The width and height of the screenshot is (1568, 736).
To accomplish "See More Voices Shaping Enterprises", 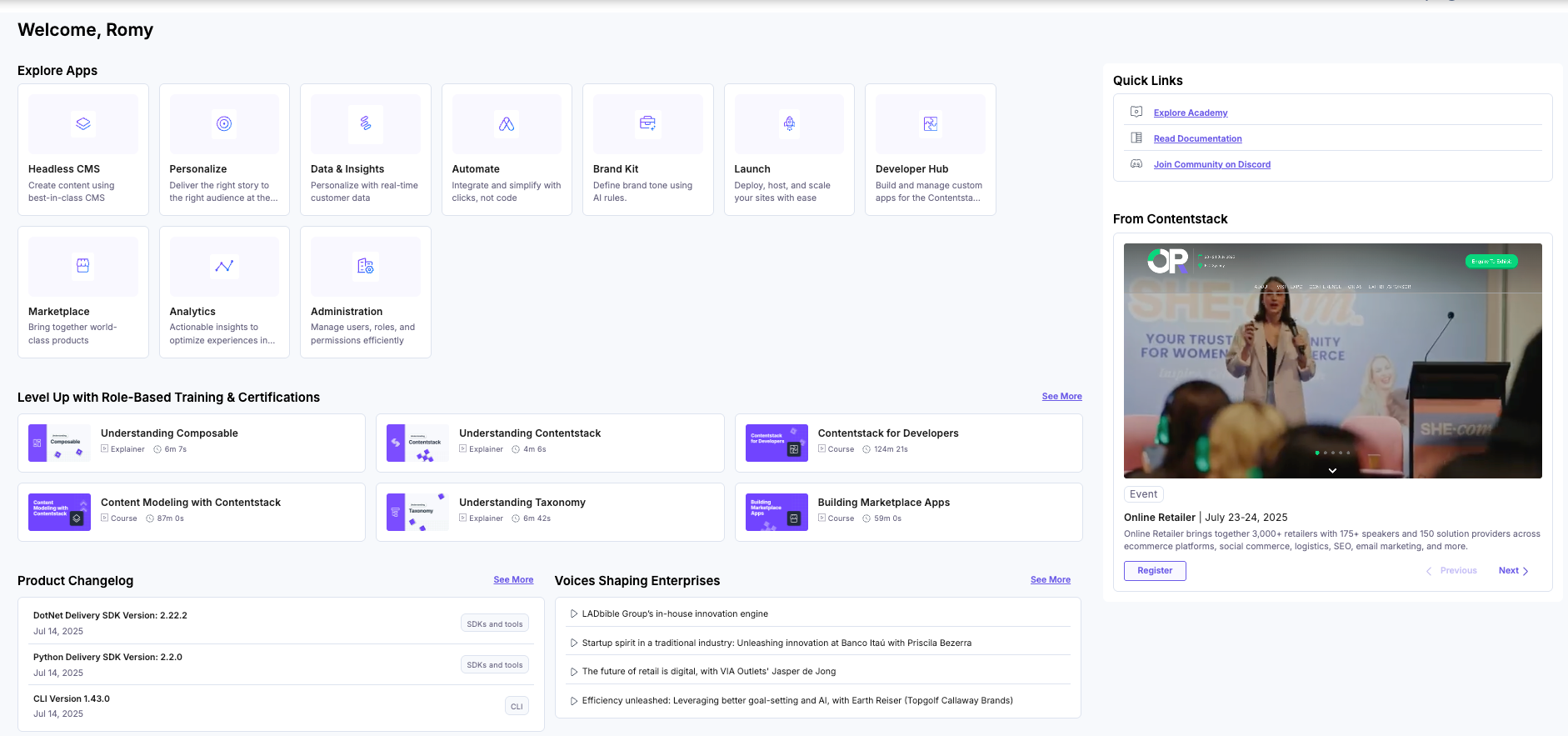I will click(1051, 580).
